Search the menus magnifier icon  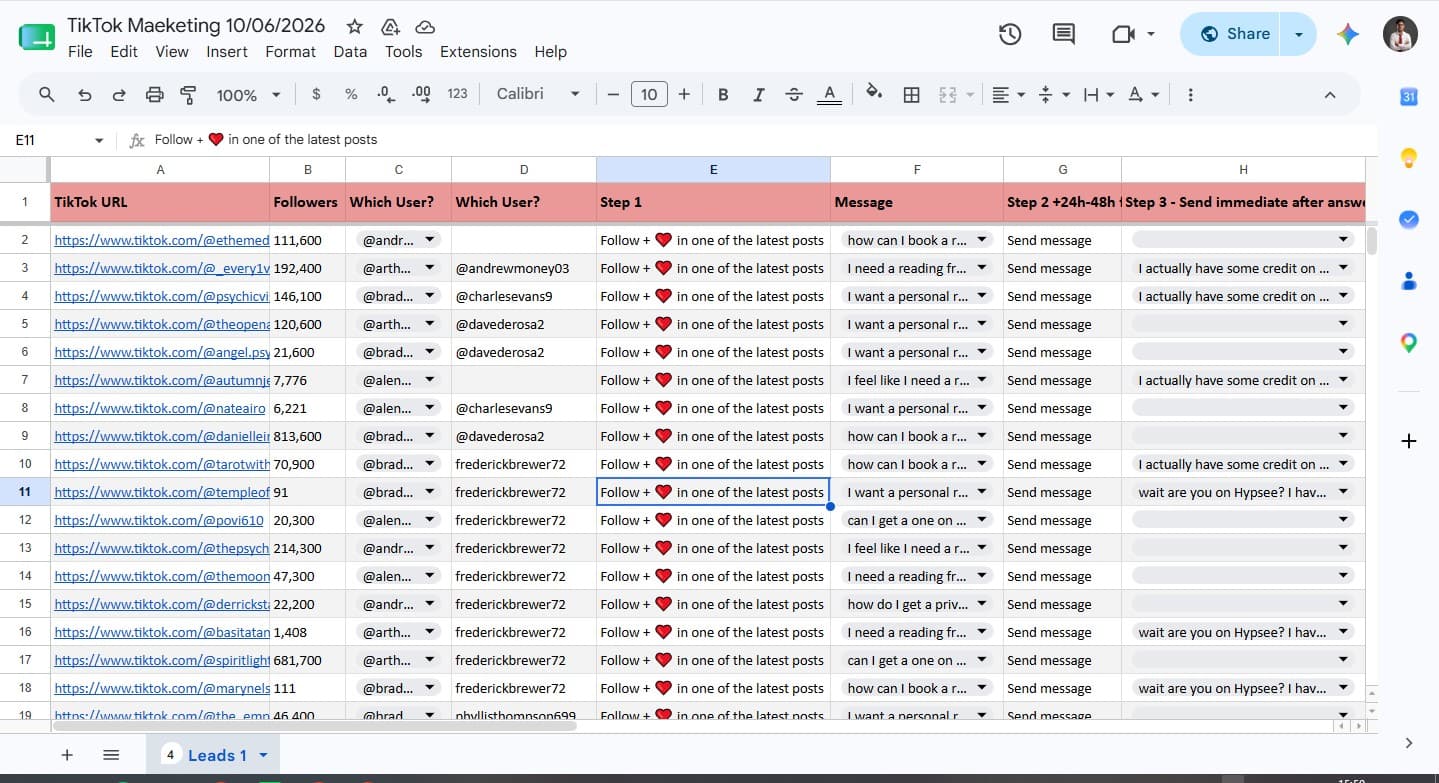47,94
